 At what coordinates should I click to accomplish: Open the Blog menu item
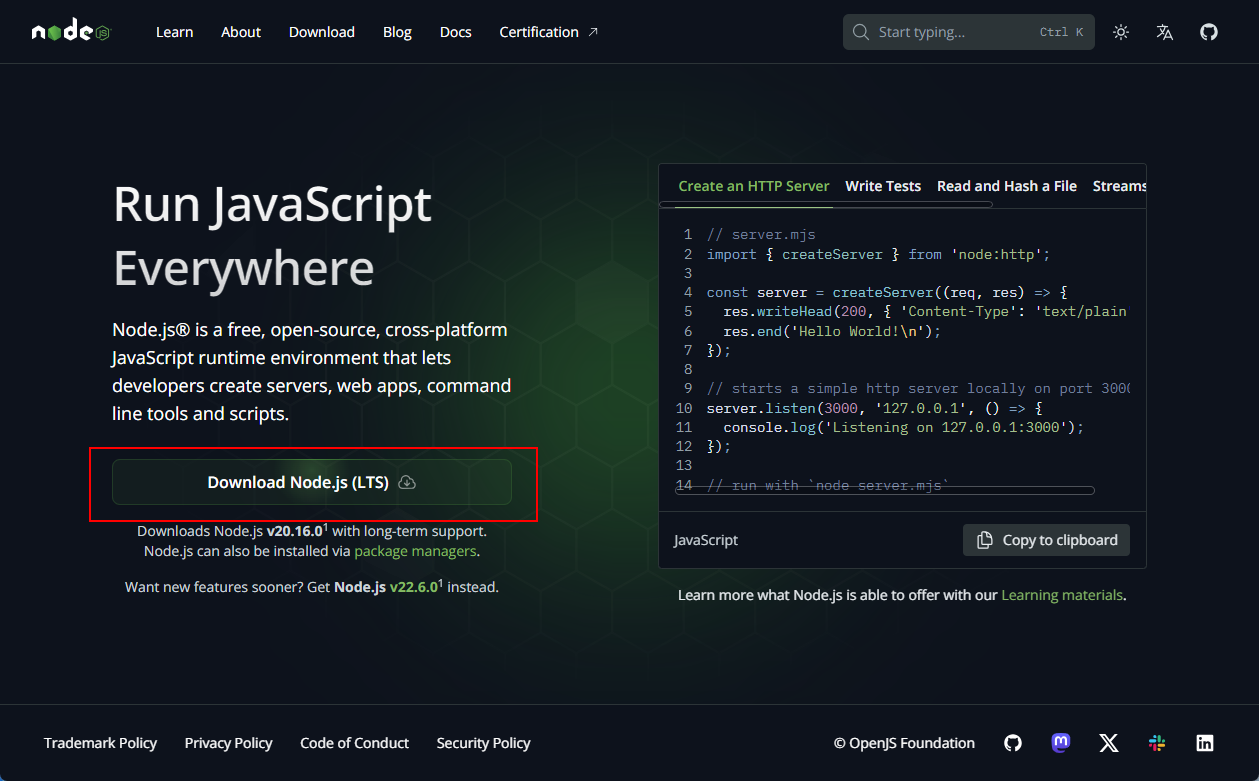point(397,32)
